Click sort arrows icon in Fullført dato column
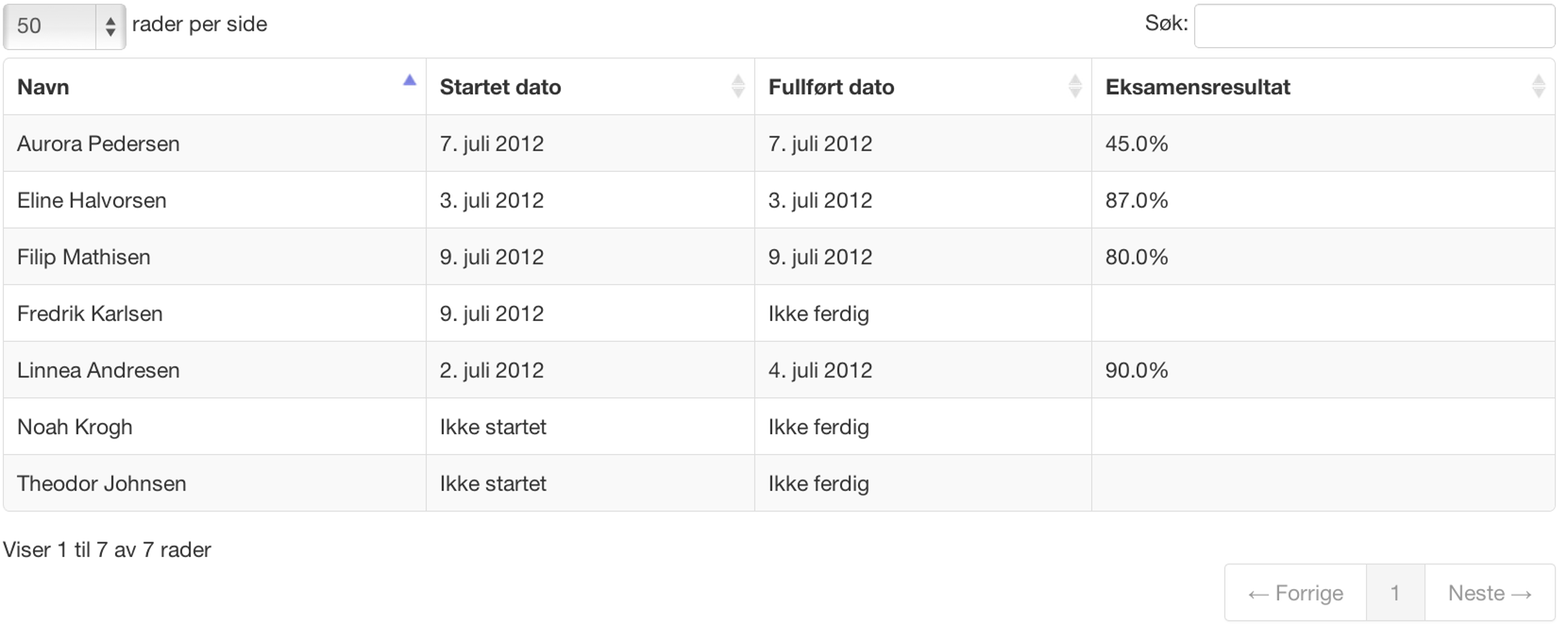The height and width of the screenshot is (624, 1560). [x=1075, y=87]
